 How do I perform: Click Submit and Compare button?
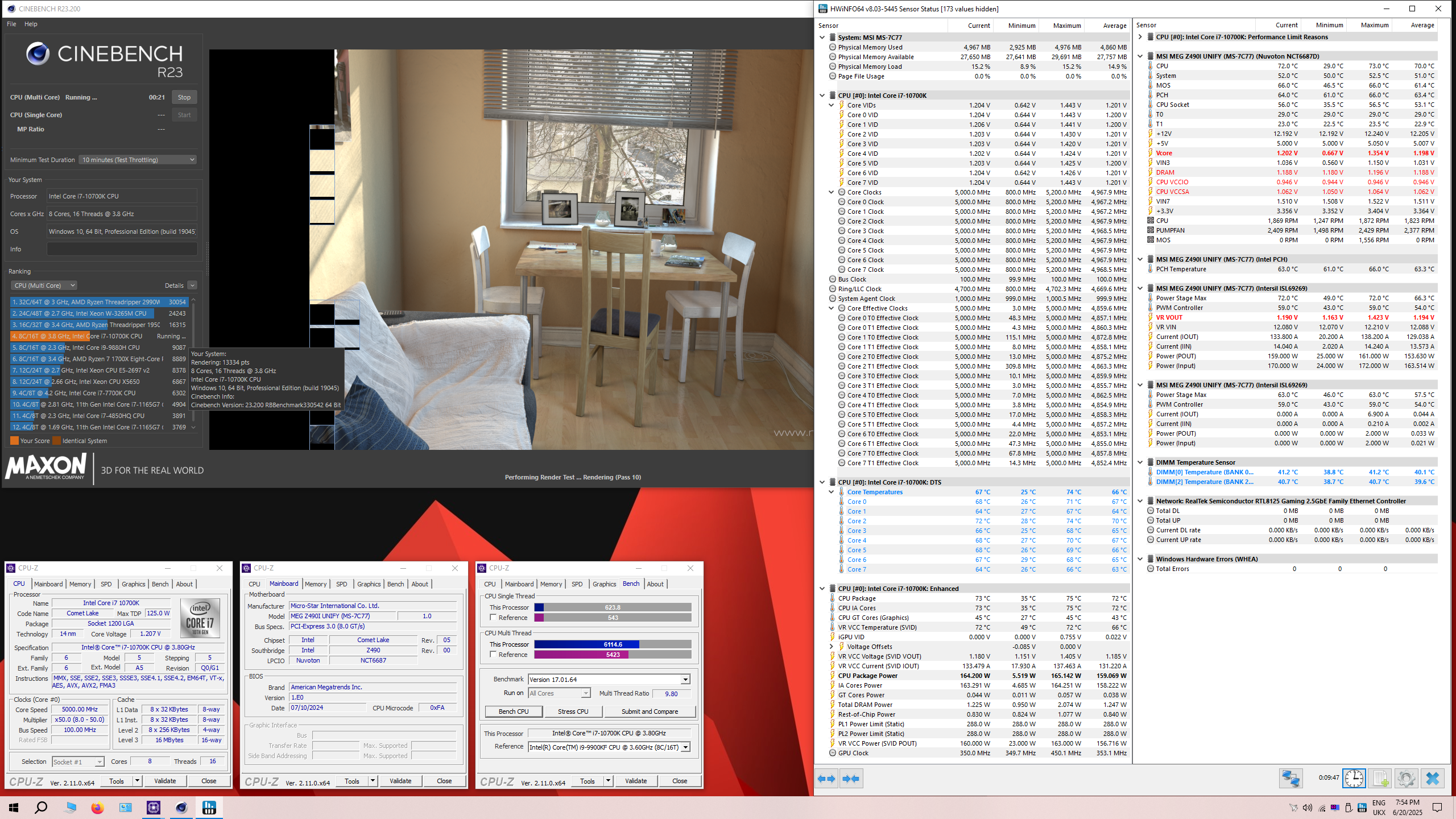click(x=650, y=712)
